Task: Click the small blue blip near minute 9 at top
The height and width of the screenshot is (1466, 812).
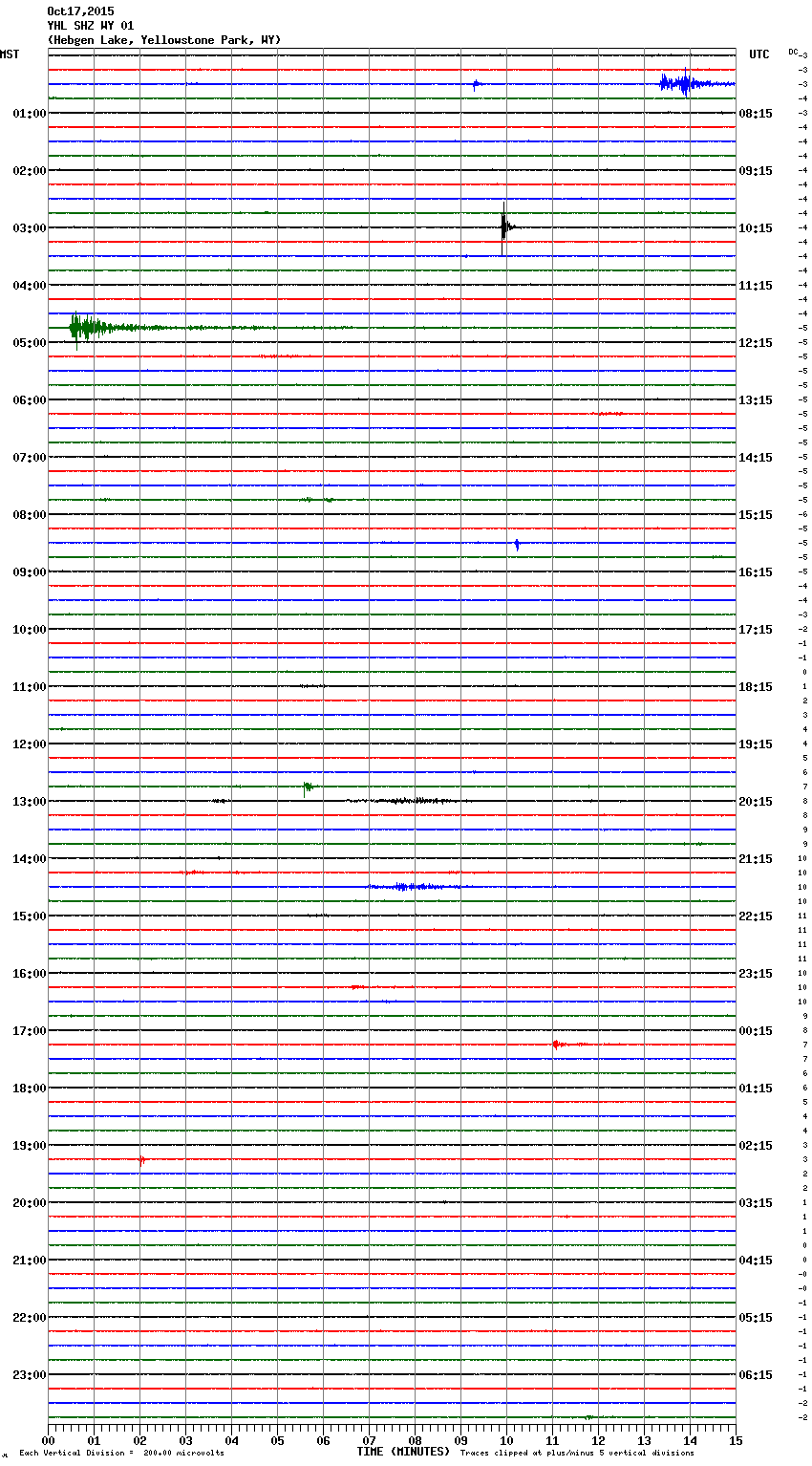Action: pos(476,84)
